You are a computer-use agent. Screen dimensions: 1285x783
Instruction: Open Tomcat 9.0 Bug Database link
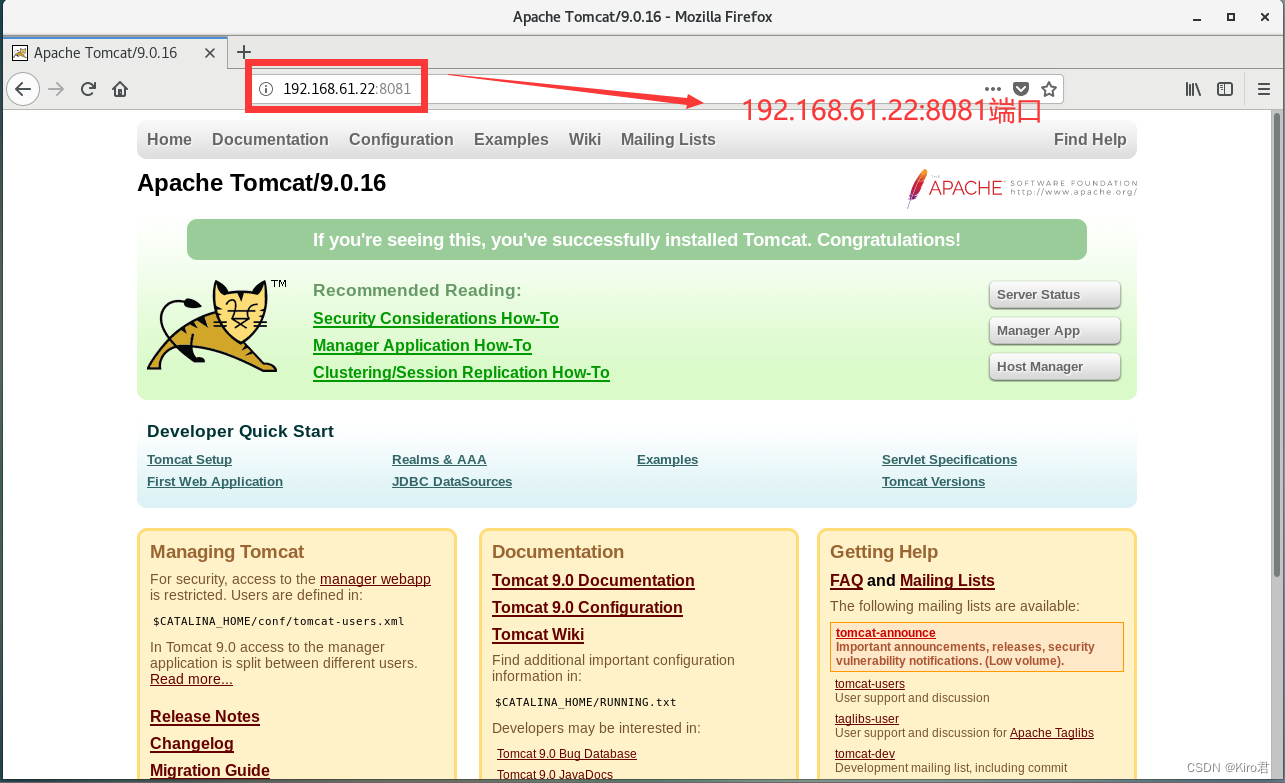click(567, 754)
